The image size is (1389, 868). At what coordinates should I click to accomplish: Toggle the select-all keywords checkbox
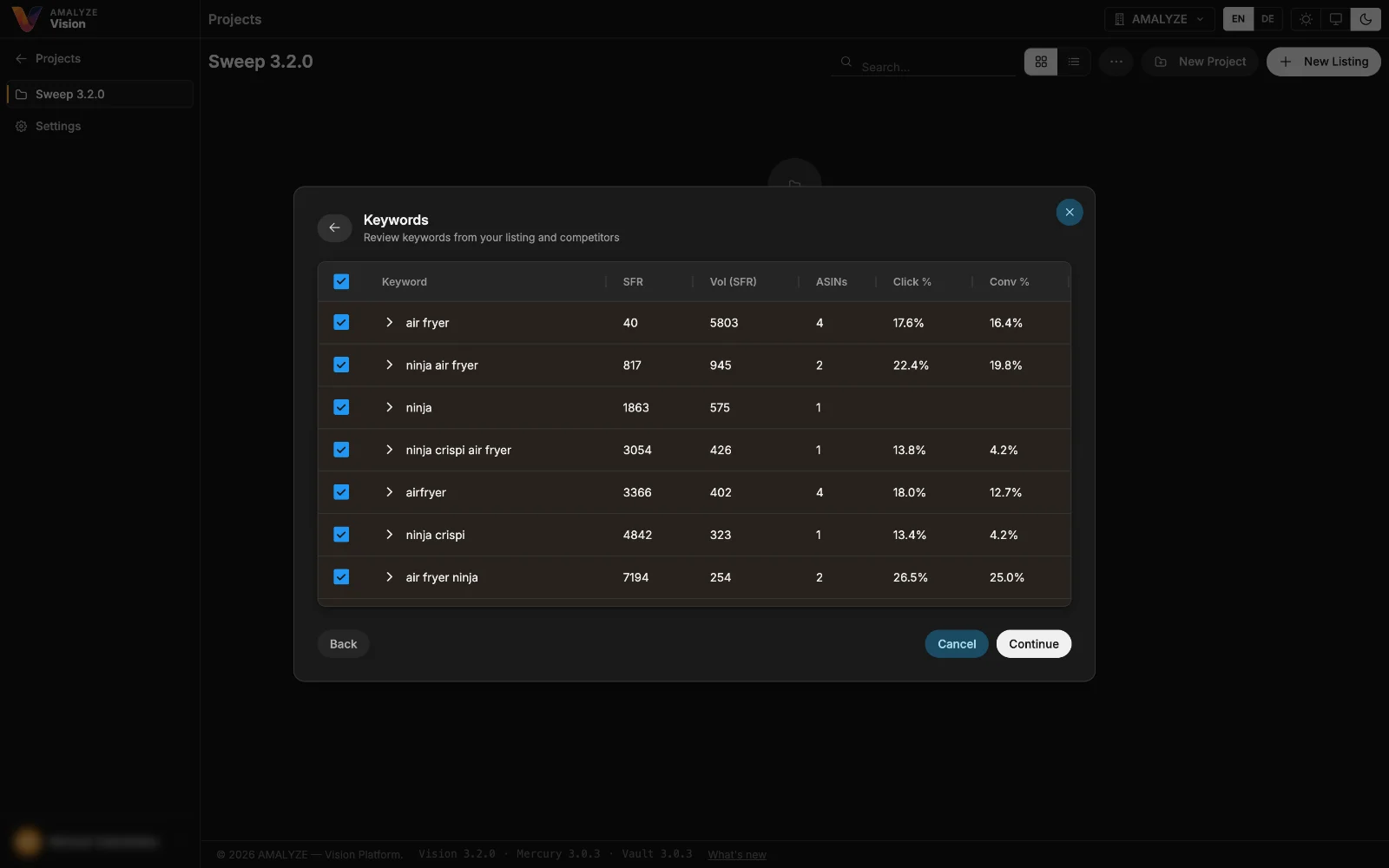coord(341,281)
